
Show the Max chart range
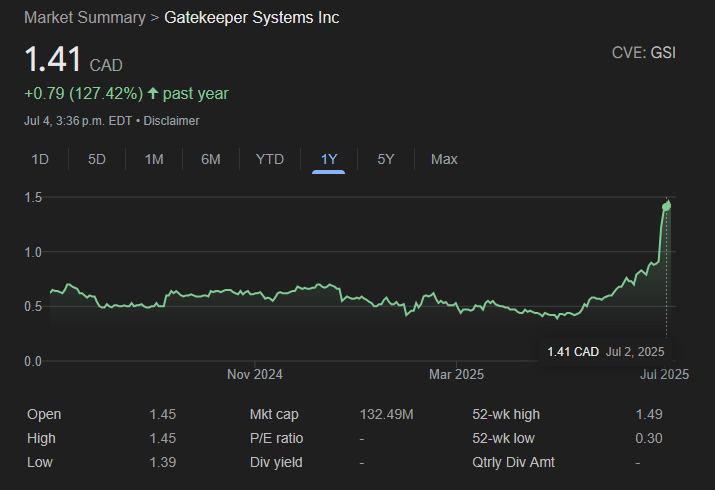444,159
